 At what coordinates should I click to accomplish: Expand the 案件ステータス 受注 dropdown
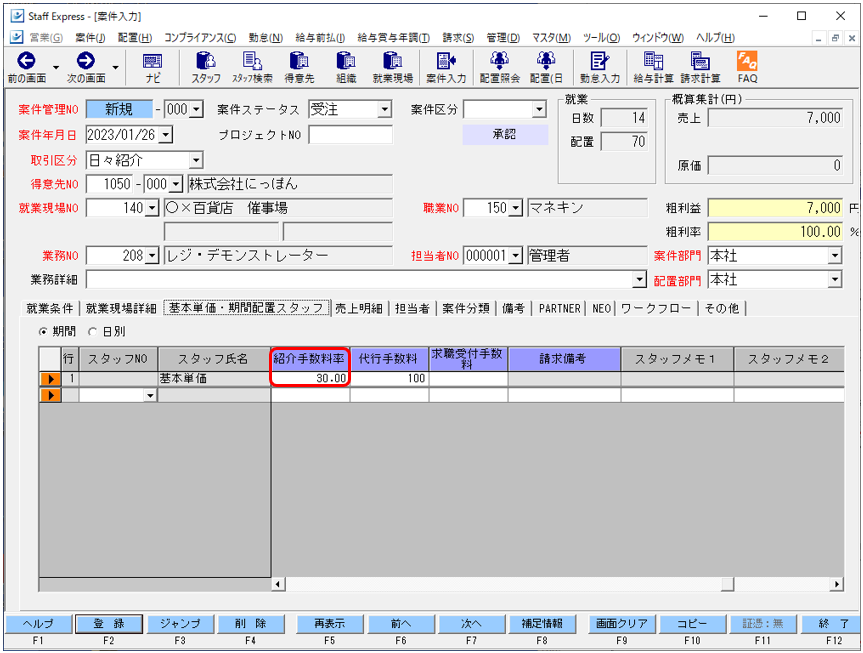[385, 110]
